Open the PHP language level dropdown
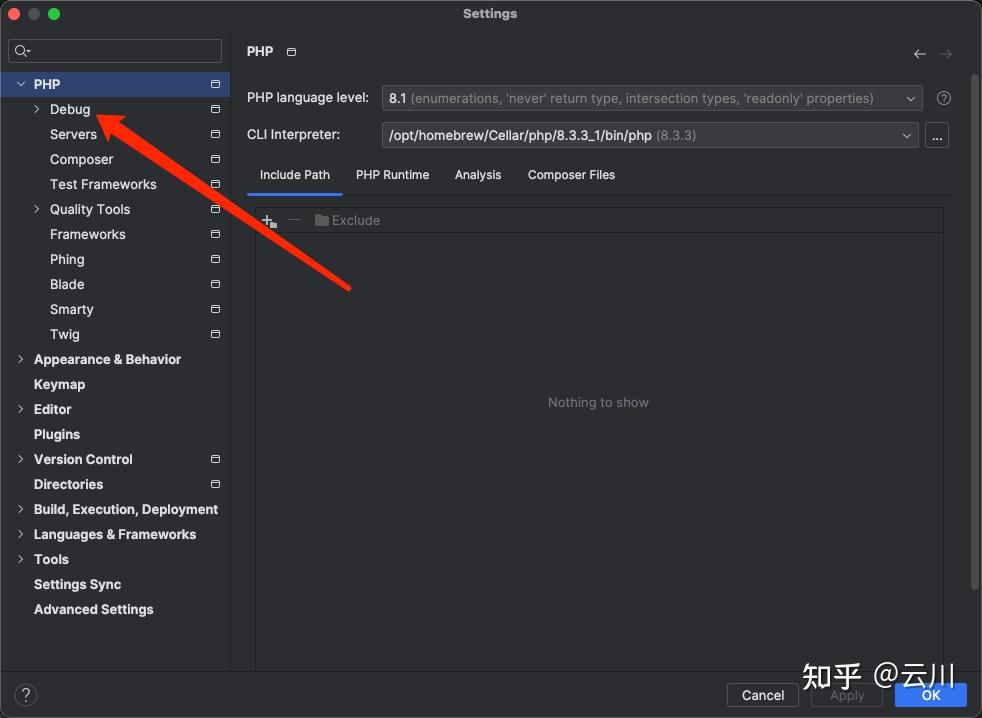Image resolution: width=982 pixels, height=718 pixels. click(652, 98)
